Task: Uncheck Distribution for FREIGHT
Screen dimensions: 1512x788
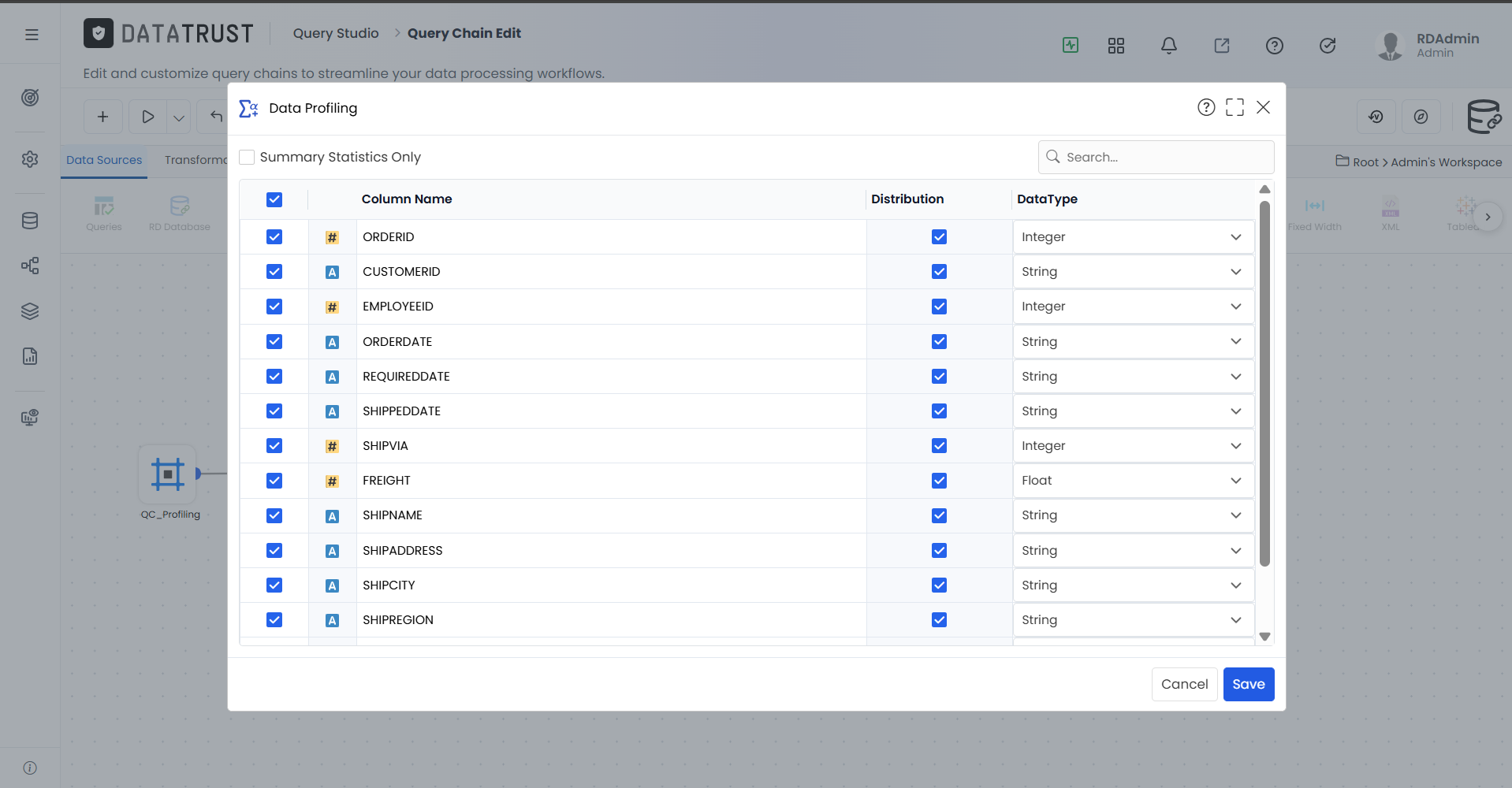Action: 939,481
